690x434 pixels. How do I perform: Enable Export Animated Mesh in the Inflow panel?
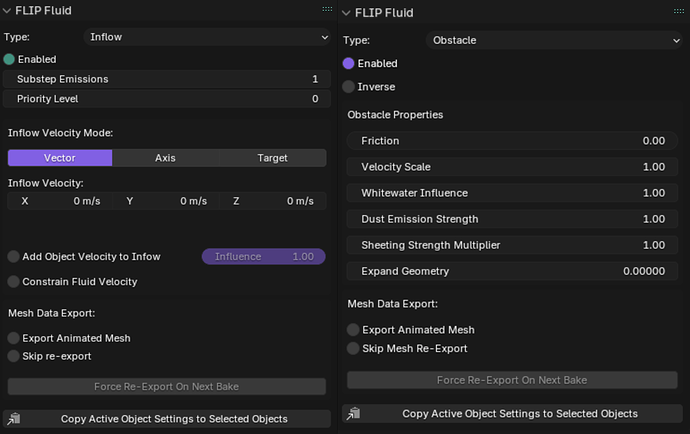tap(14, 338)
